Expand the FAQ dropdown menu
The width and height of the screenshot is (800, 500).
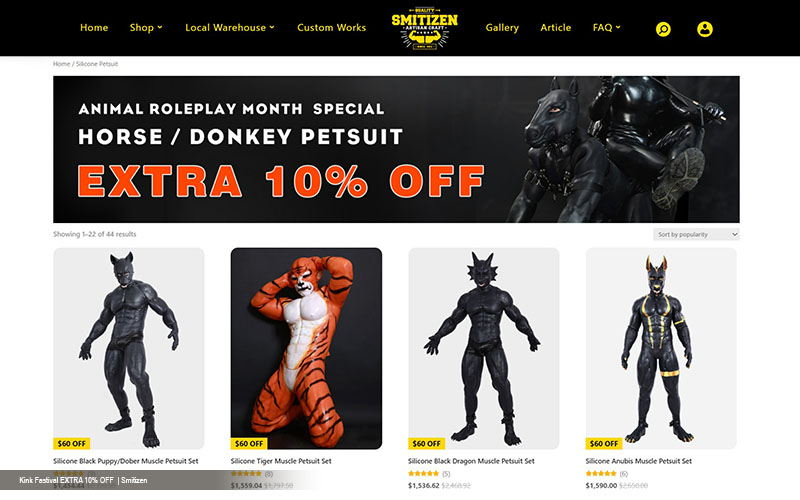[607, 28]
